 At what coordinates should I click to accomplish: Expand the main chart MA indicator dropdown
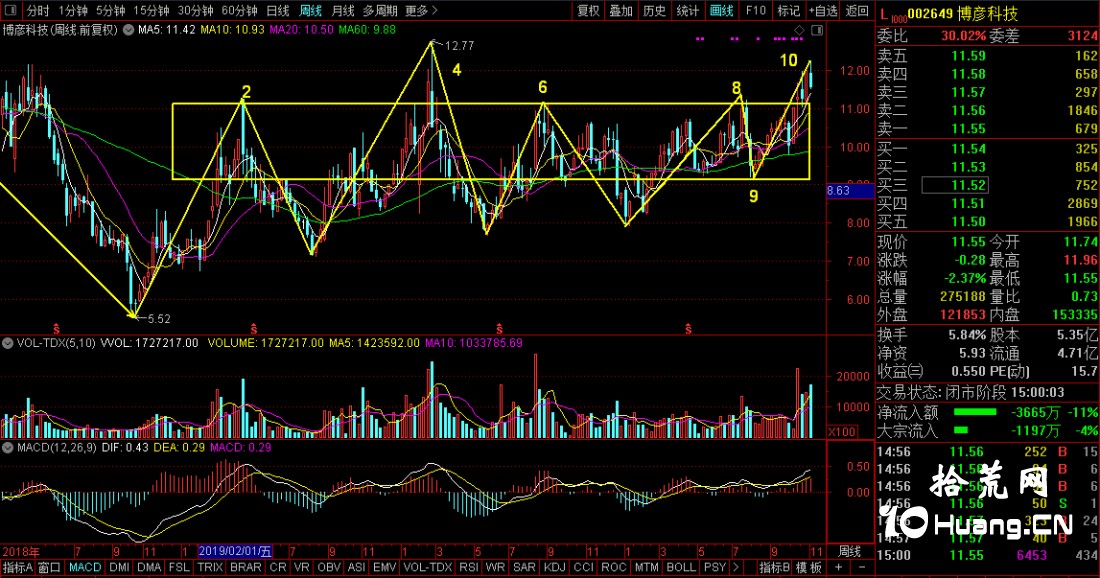pos(128,30)
